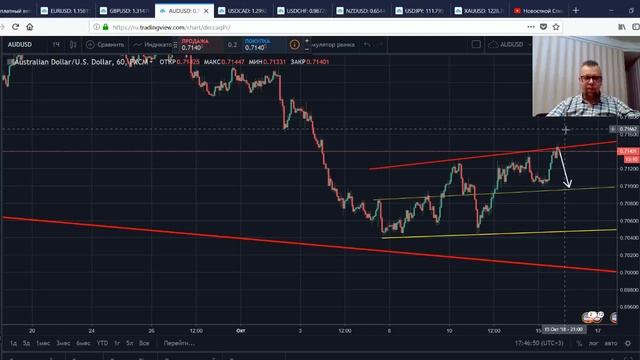Switch to the NZDUSD browser tab
Image resolution: width=640 pixels, height=360 pixels.
pos(361,11)
